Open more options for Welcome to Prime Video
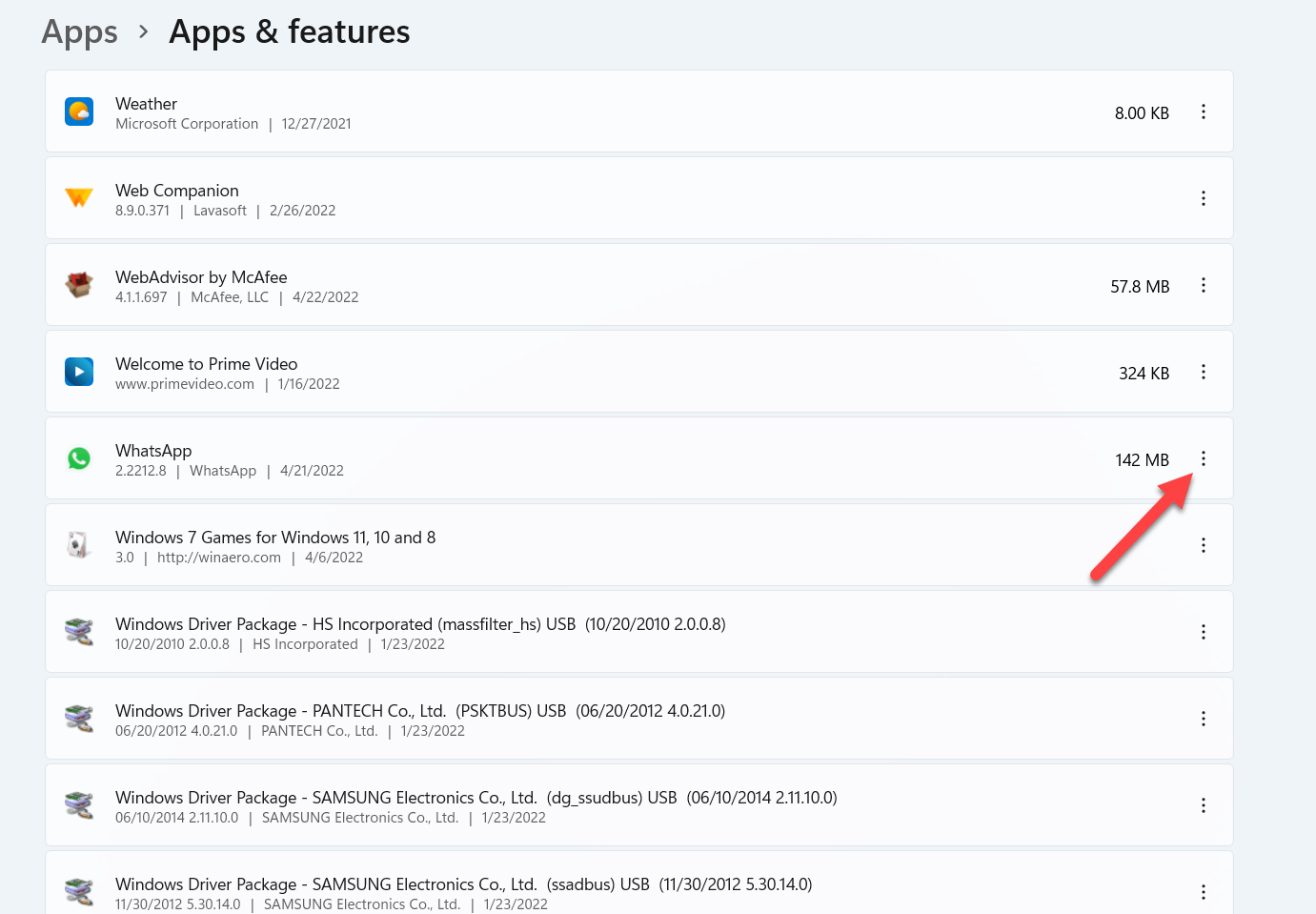1316x914 pixels. 1204,372
